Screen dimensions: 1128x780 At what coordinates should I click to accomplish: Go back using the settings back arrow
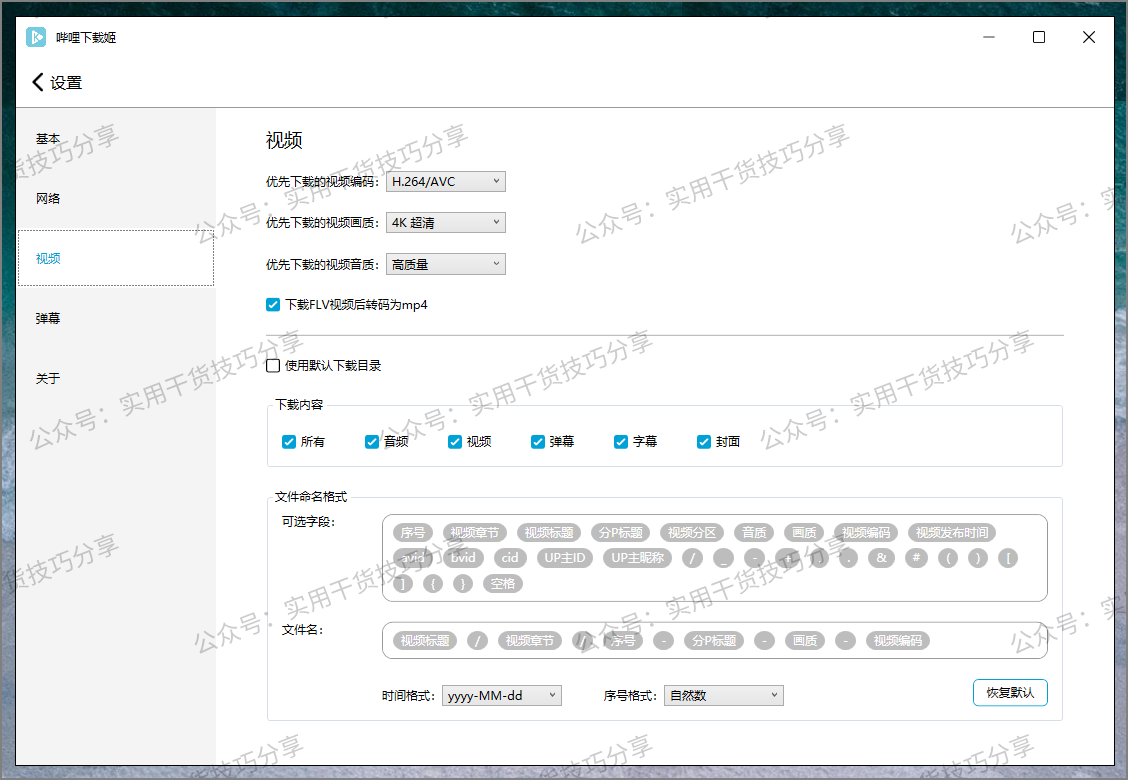click(x=38, y=82)
